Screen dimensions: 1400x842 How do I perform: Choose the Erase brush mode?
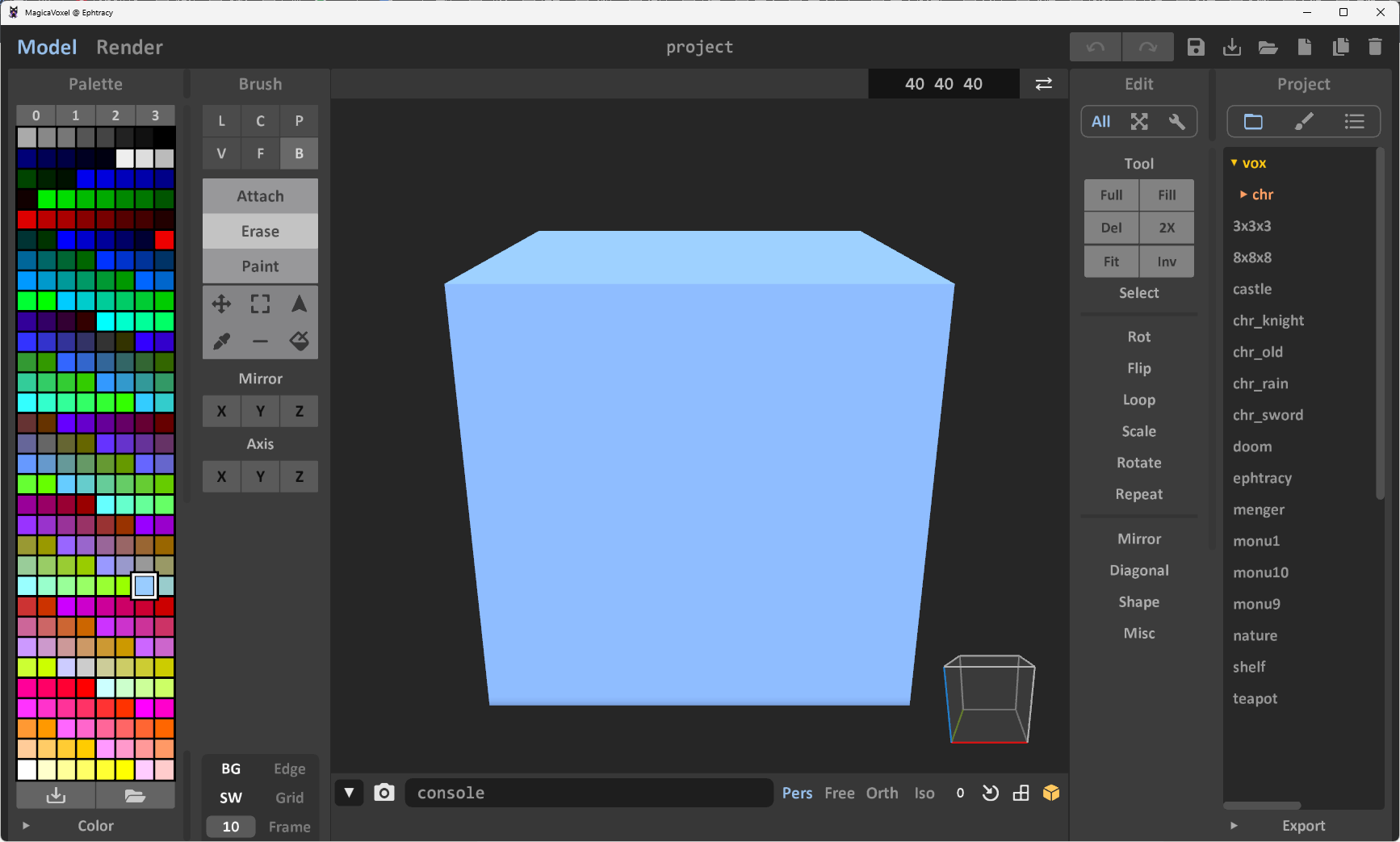(260, 232)
